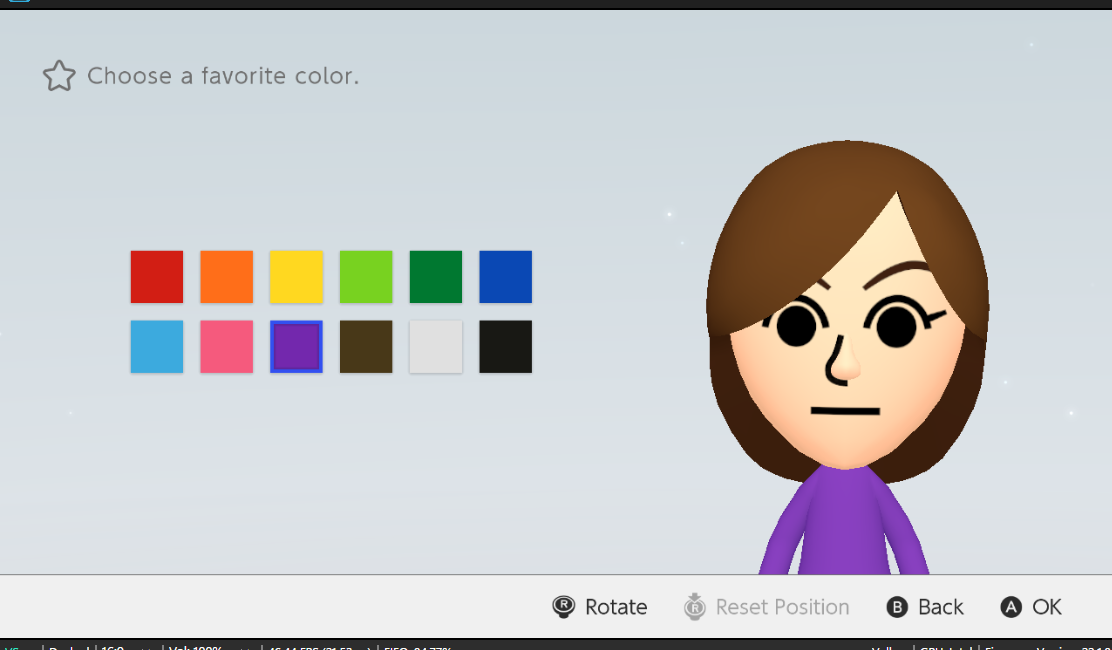The image size is (1112, 650).
Task: Pick the black color swatch
Action: (506, 347)
